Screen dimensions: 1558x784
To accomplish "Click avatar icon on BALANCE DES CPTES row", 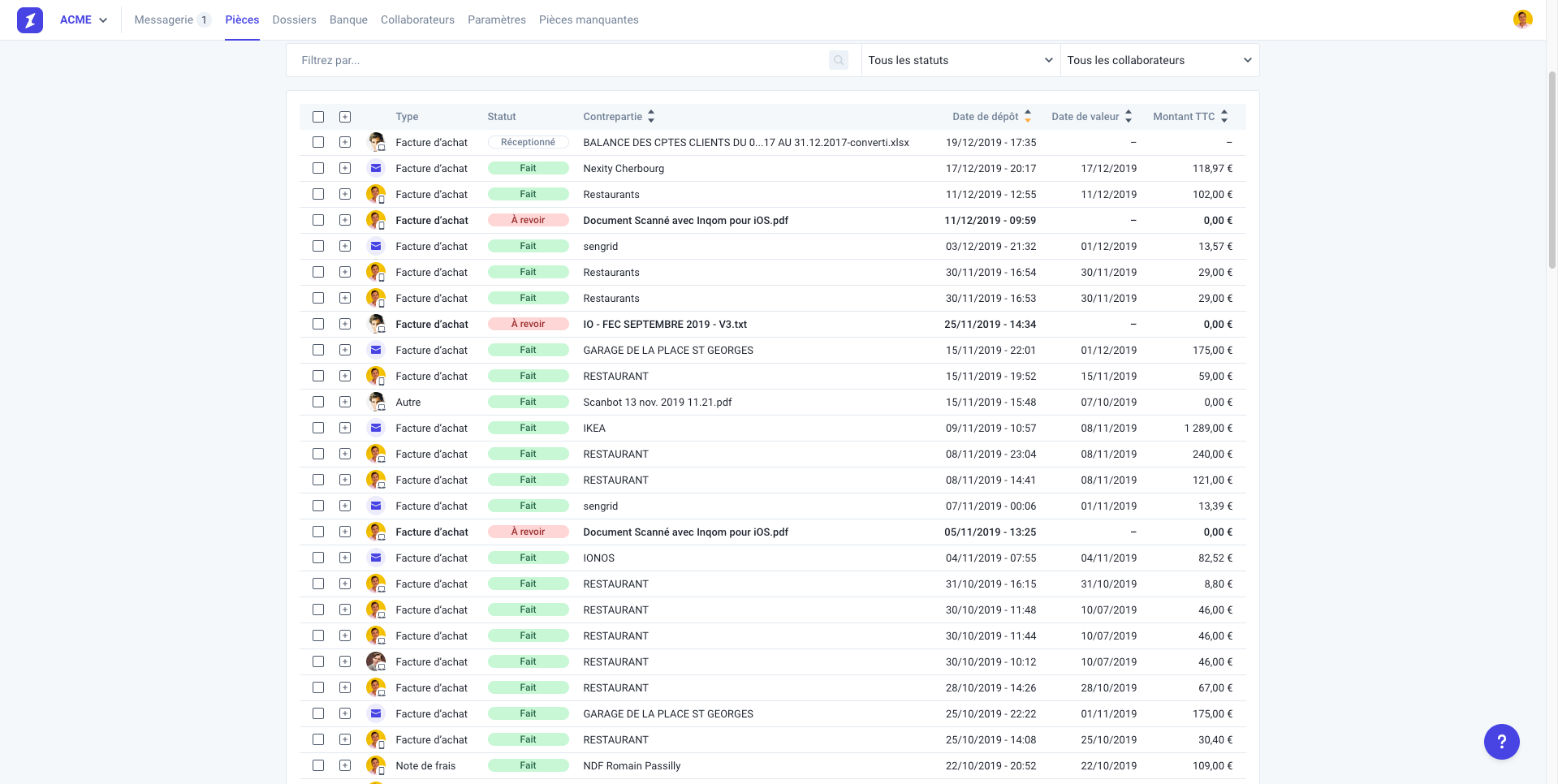I will coord(376,142).
